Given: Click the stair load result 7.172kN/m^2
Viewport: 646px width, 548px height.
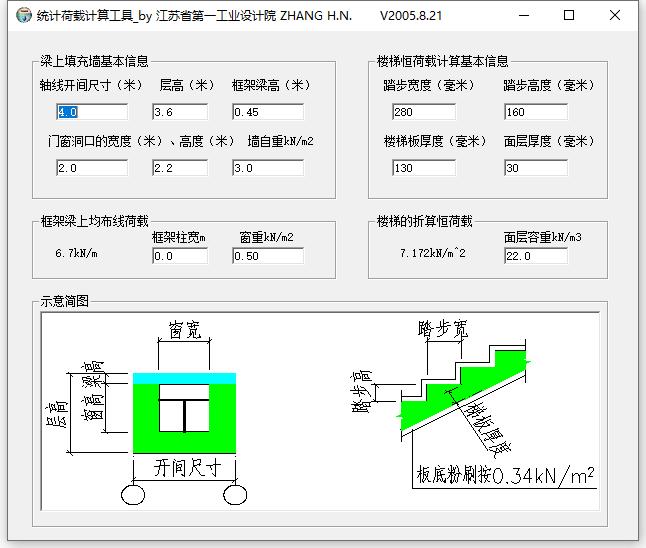Looking at the screenshot, I should (433, 253).
